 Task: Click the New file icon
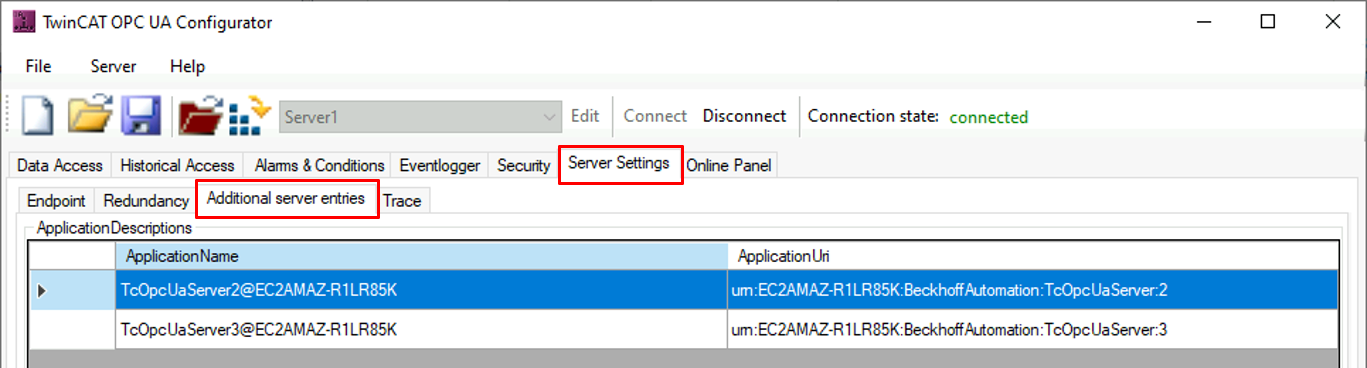(37, 115)
